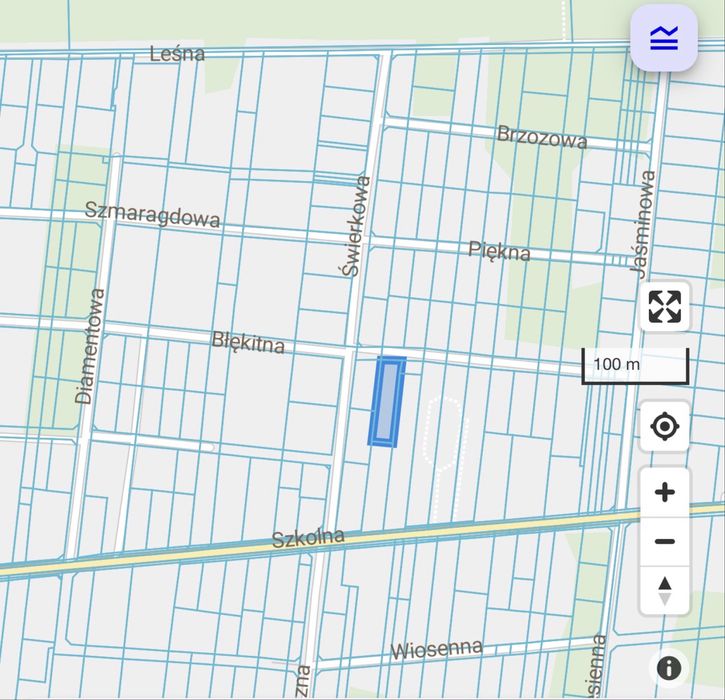
Task: Click the Świerkowa street label
Action: click(x=356, y=226)
